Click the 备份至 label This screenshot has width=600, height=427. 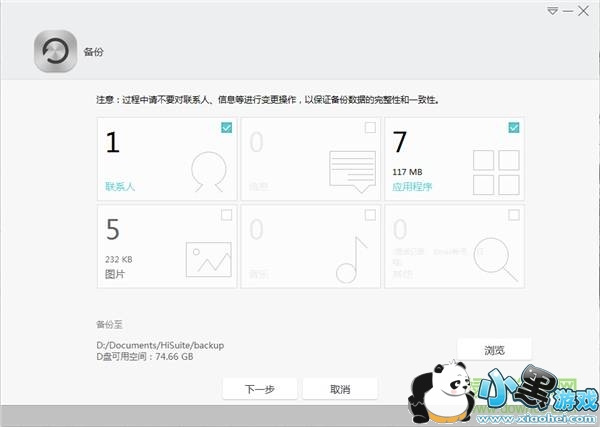tap(109, 324)
